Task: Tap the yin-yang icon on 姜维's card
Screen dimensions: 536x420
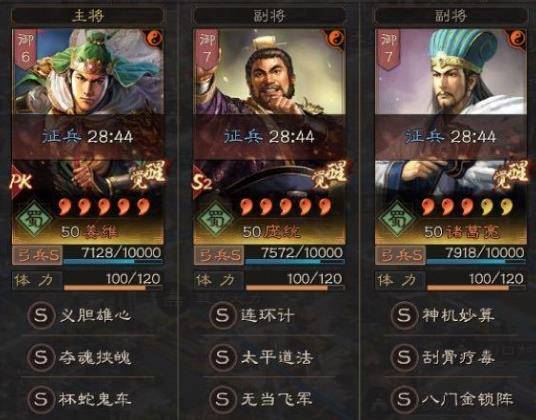Action: [154, 39]
